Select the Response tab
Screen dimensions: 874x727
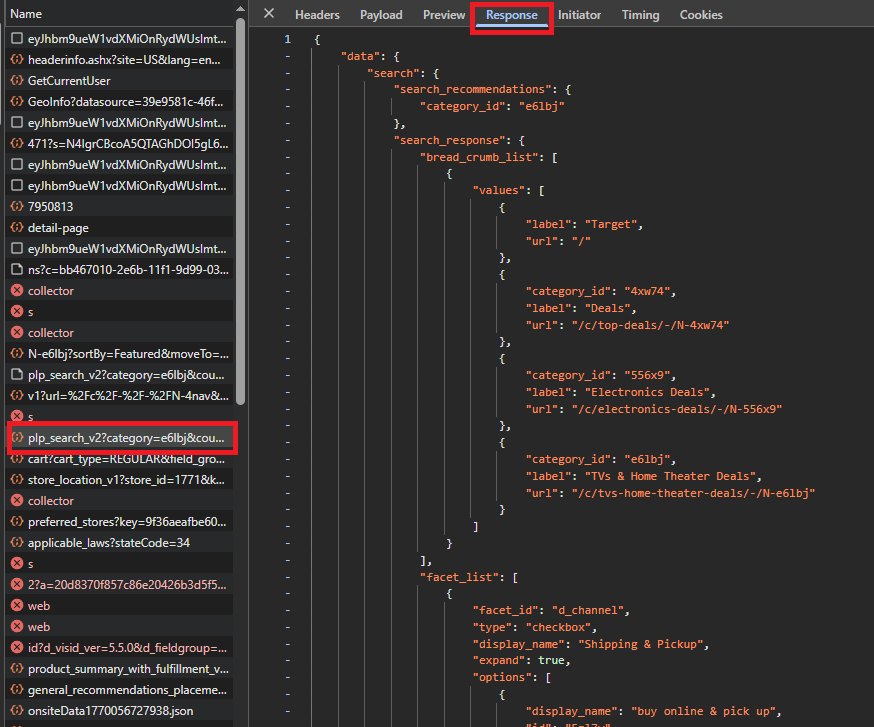point(512,15)
